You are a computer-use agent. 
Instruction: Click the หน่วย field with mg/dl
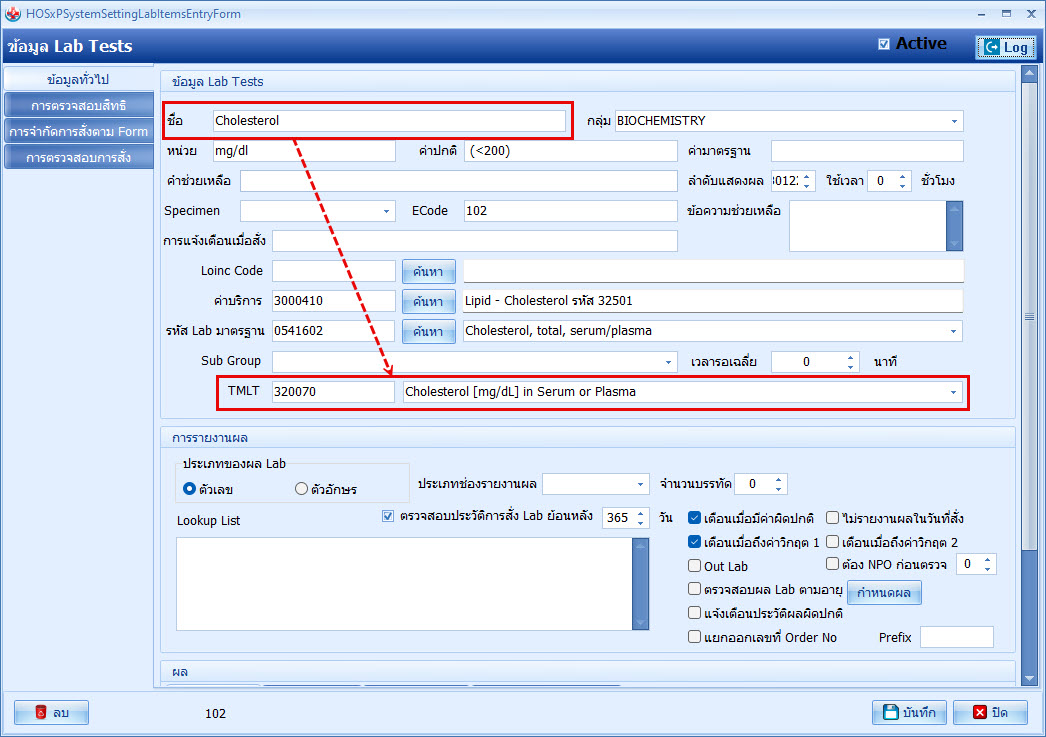304,151
